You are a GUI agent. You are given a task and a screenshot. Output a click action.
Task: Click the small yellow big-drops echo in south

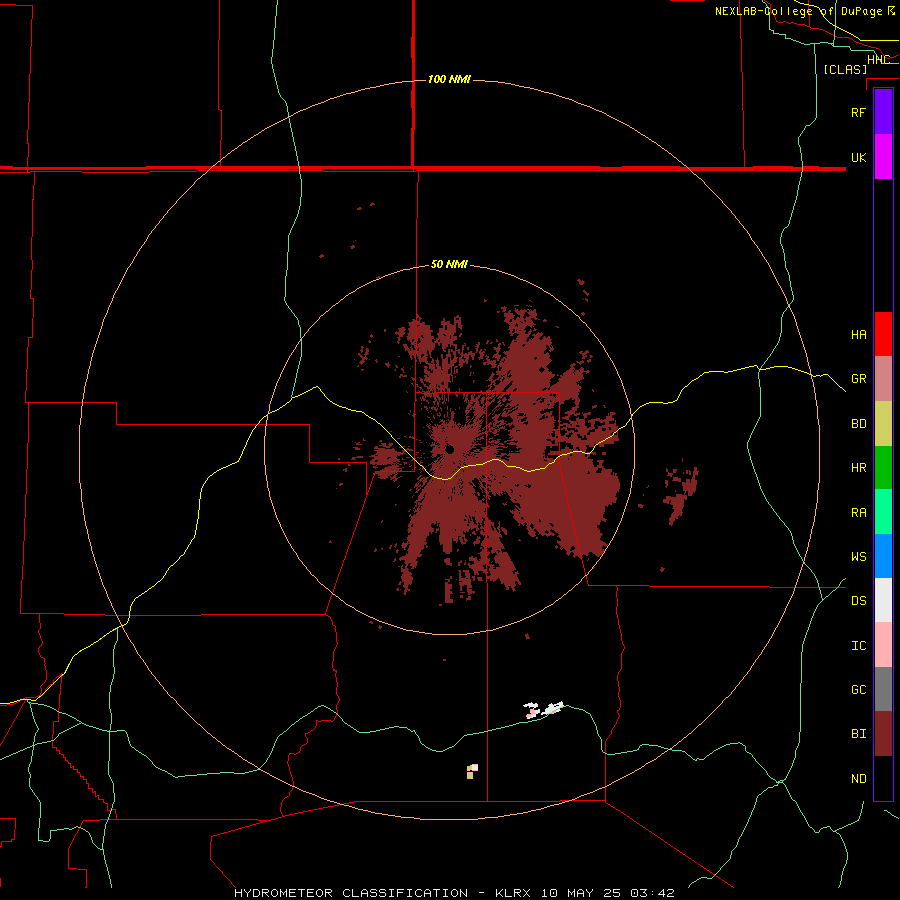click(470, 773)
